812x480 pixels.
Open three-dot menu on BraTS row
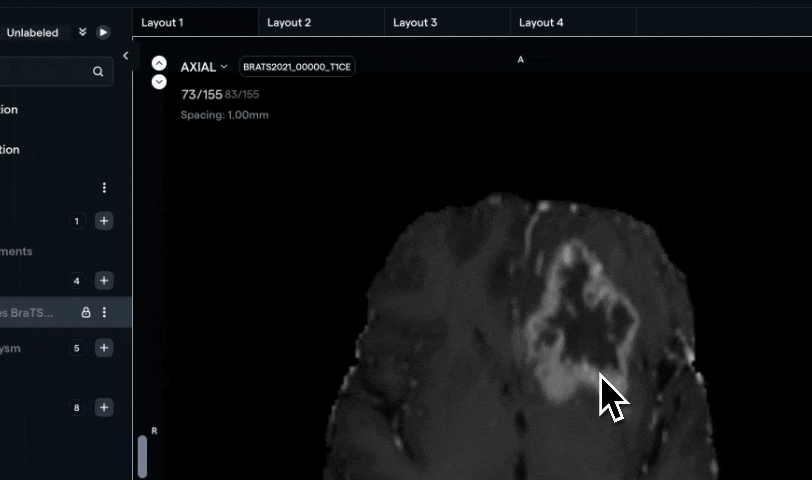(104, 312)
